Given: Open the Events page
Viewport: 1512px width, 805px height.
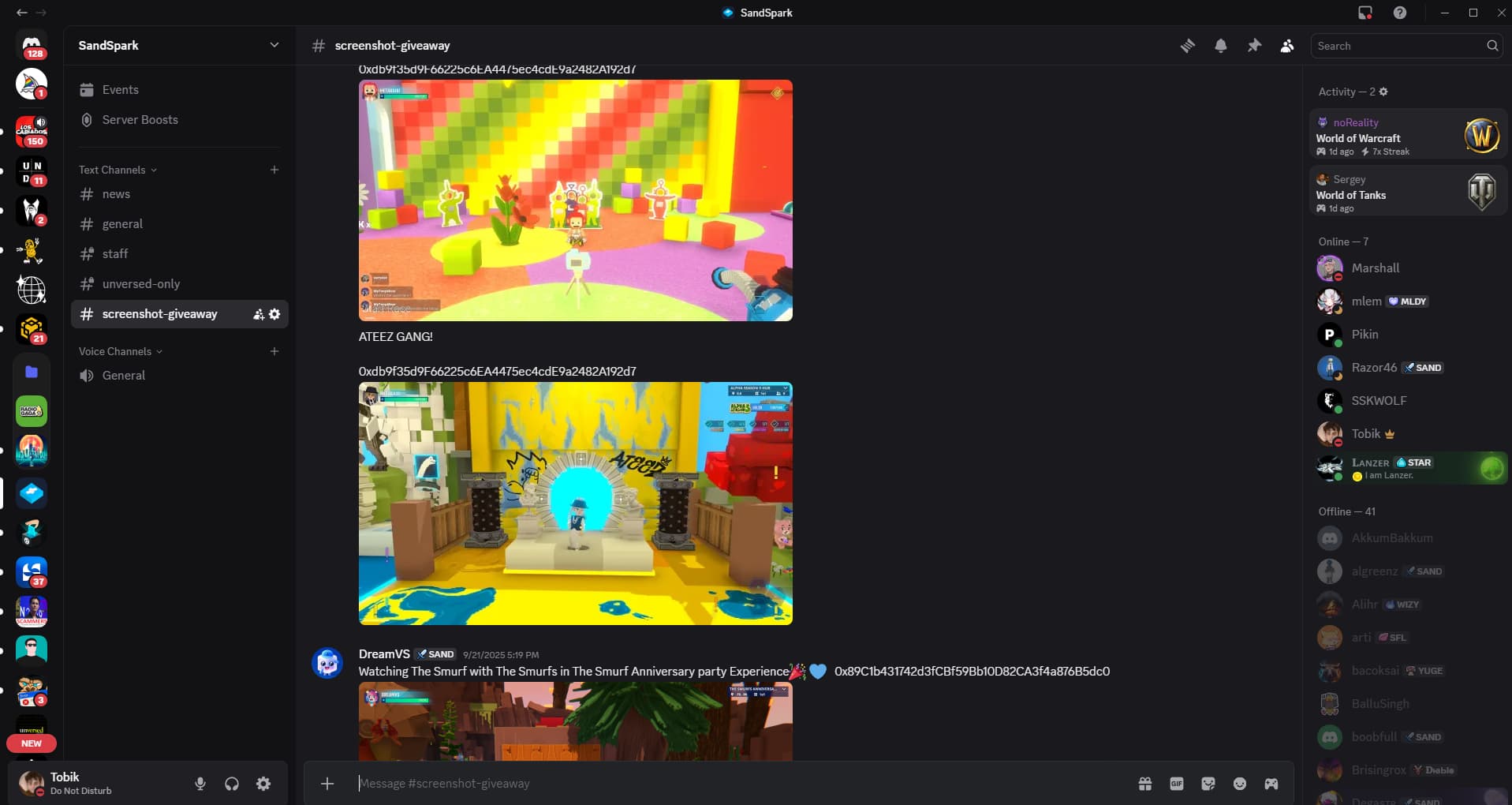Looking at the screenshot, I should [179, 90].
